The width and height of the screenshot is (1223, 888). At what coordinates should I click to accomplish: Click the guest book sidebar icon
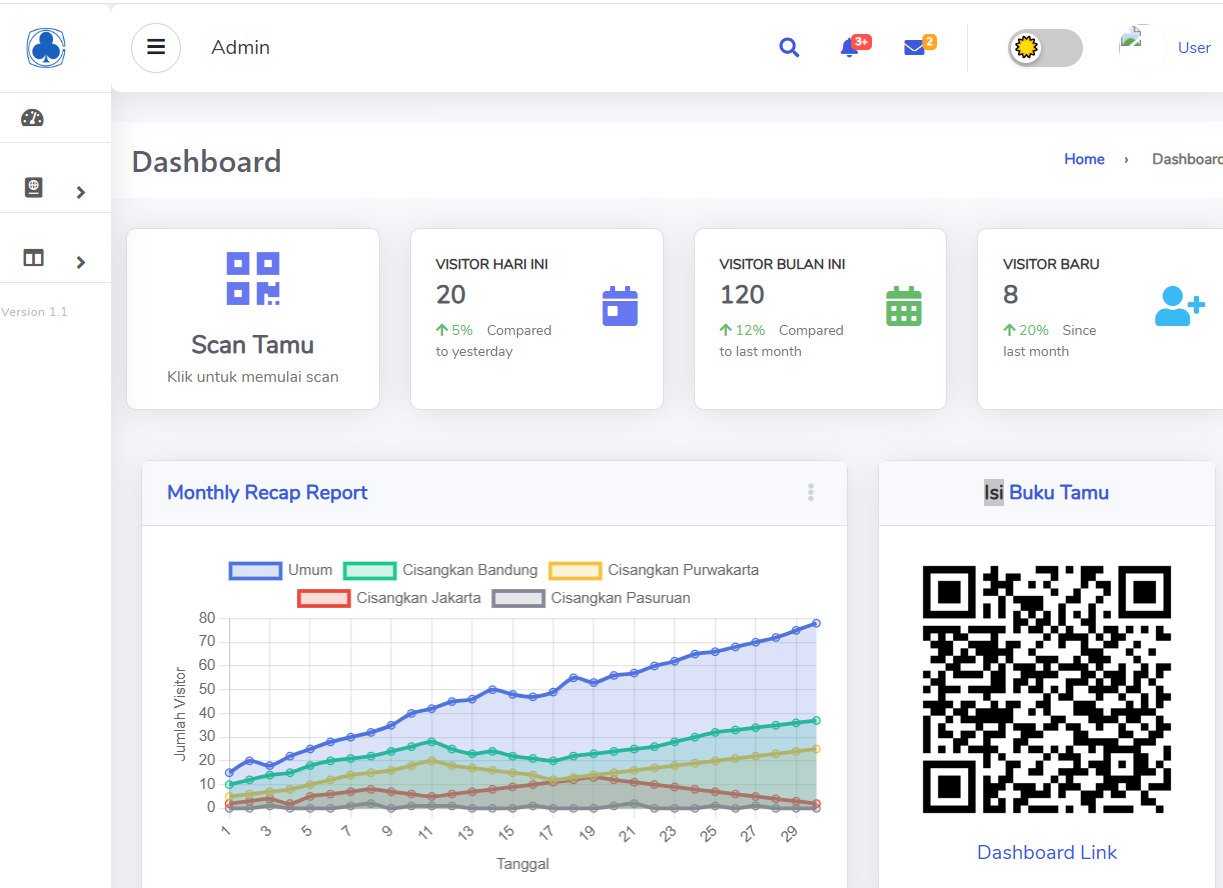(33, 187)
